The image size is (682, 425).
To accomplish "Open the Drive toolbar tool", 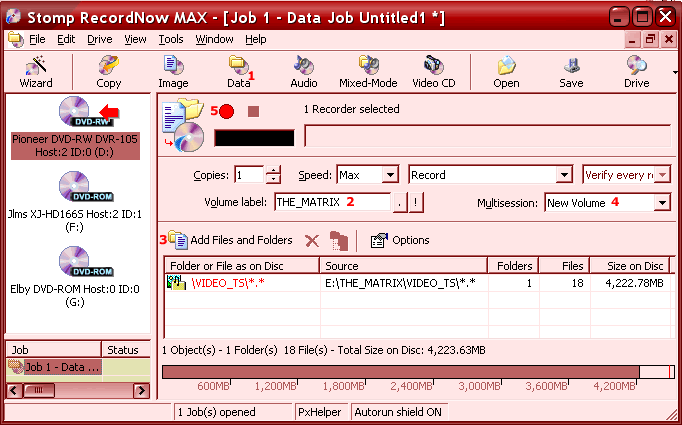I will [636, 72].
